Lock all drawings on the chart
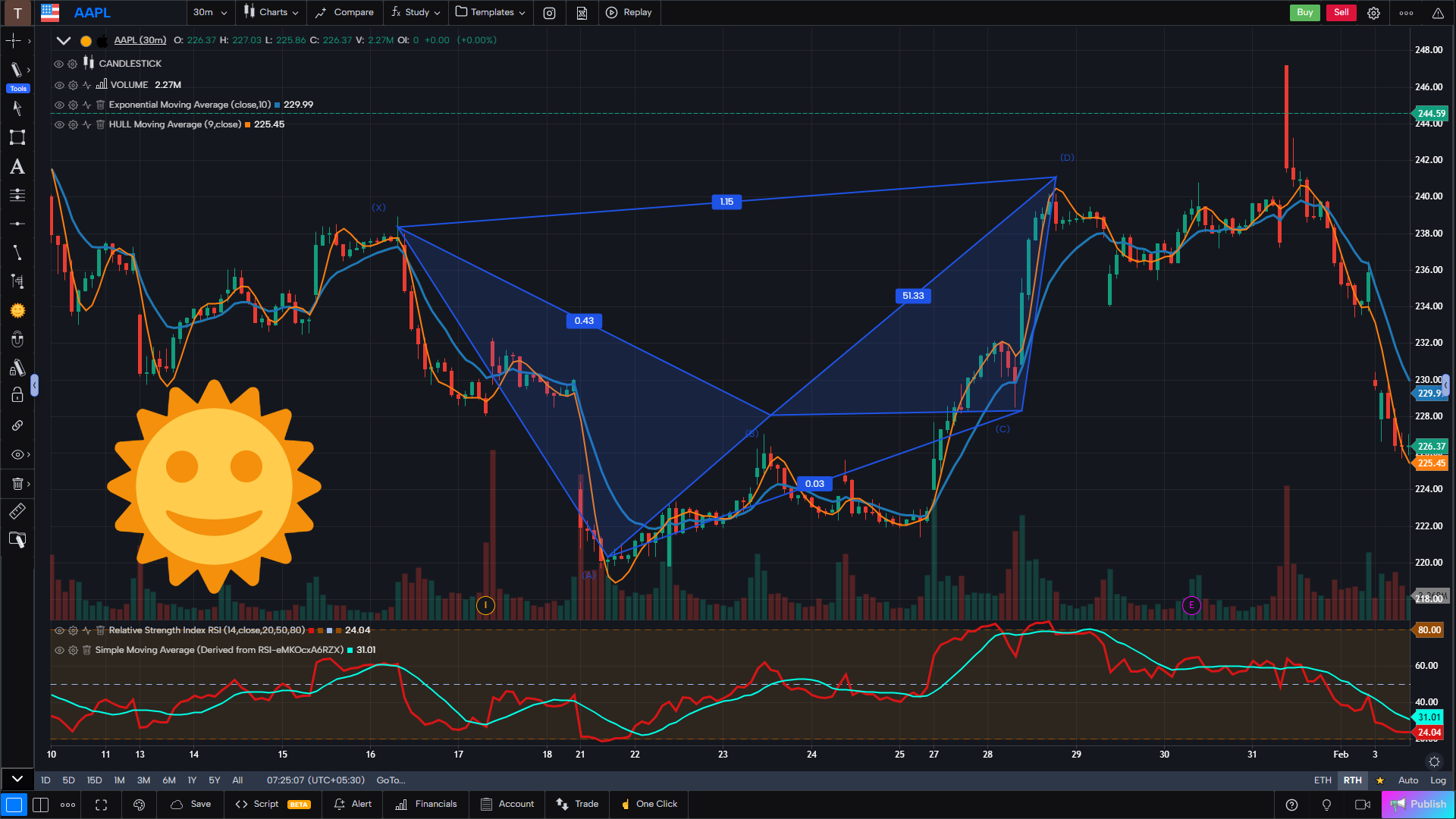 coord(17,397)
